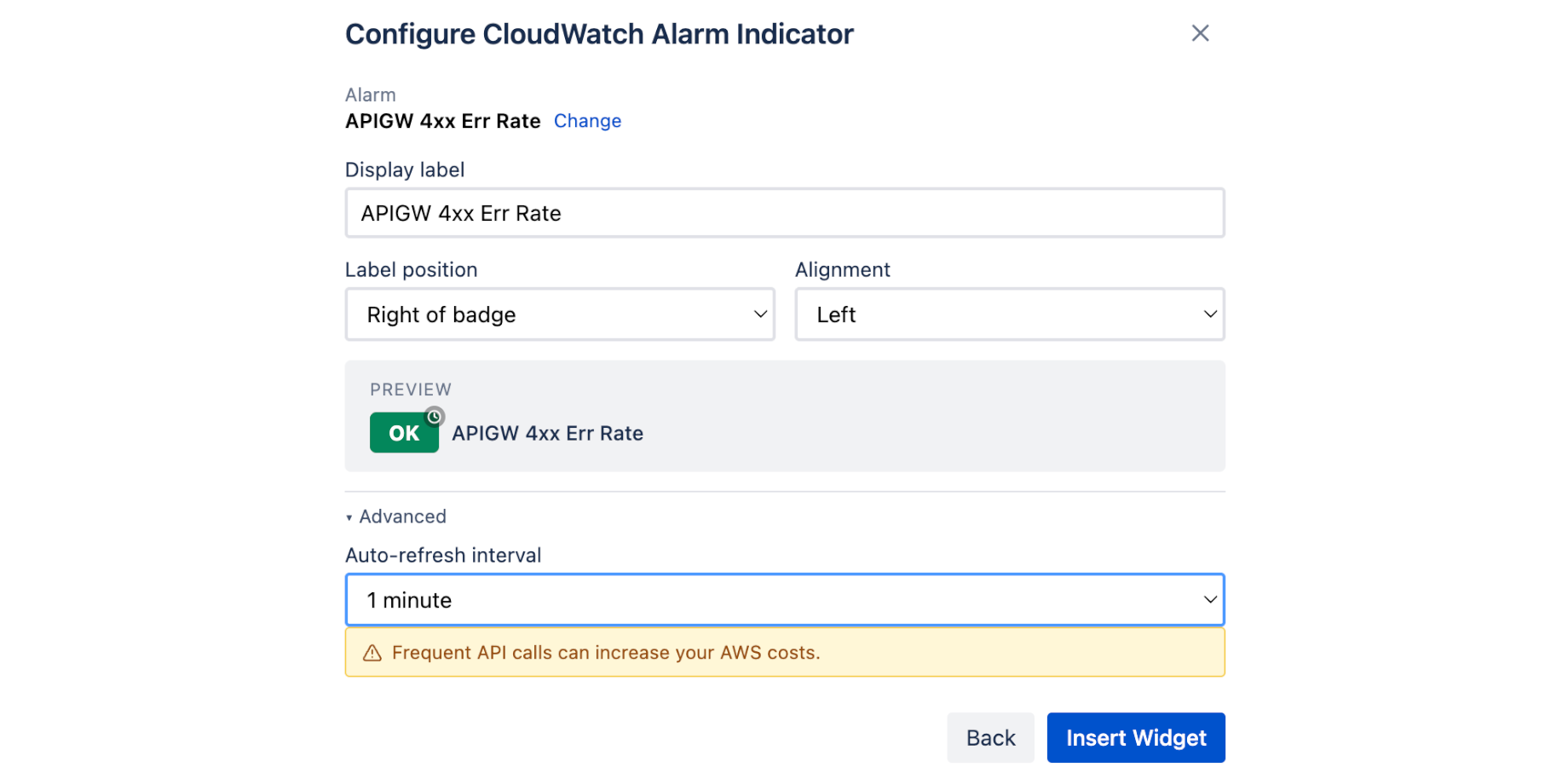Click the chevron on Label position dropdown

[759, 314]
